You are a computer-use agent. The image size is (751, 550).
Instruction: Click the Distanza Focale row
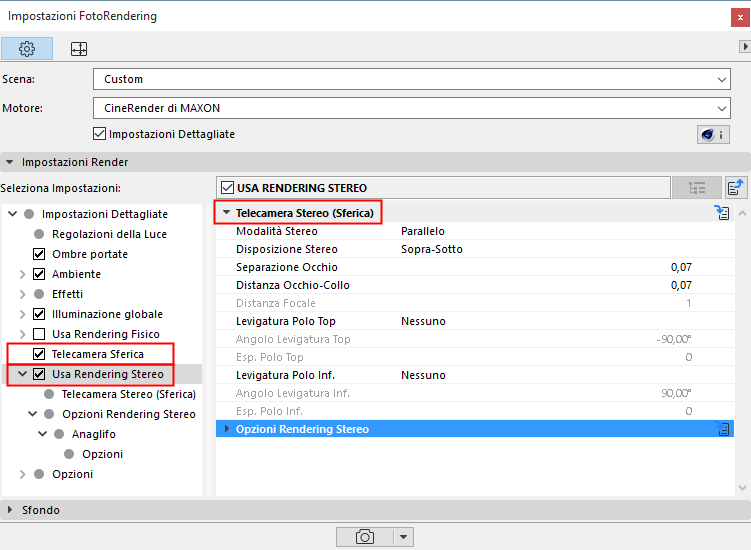pyautogui.click(x=475, y=303)
